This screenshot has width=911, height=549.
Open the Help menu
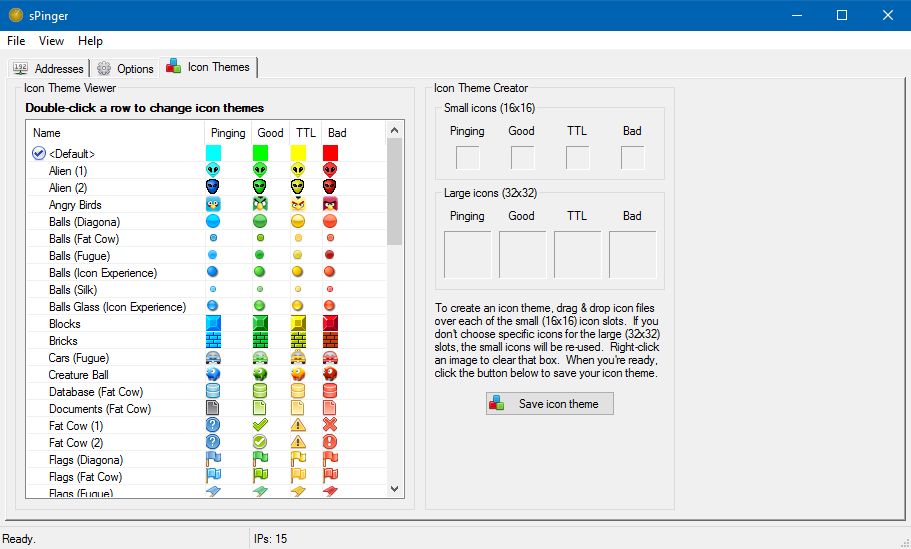pyautogui.click(x=90, y=41)
